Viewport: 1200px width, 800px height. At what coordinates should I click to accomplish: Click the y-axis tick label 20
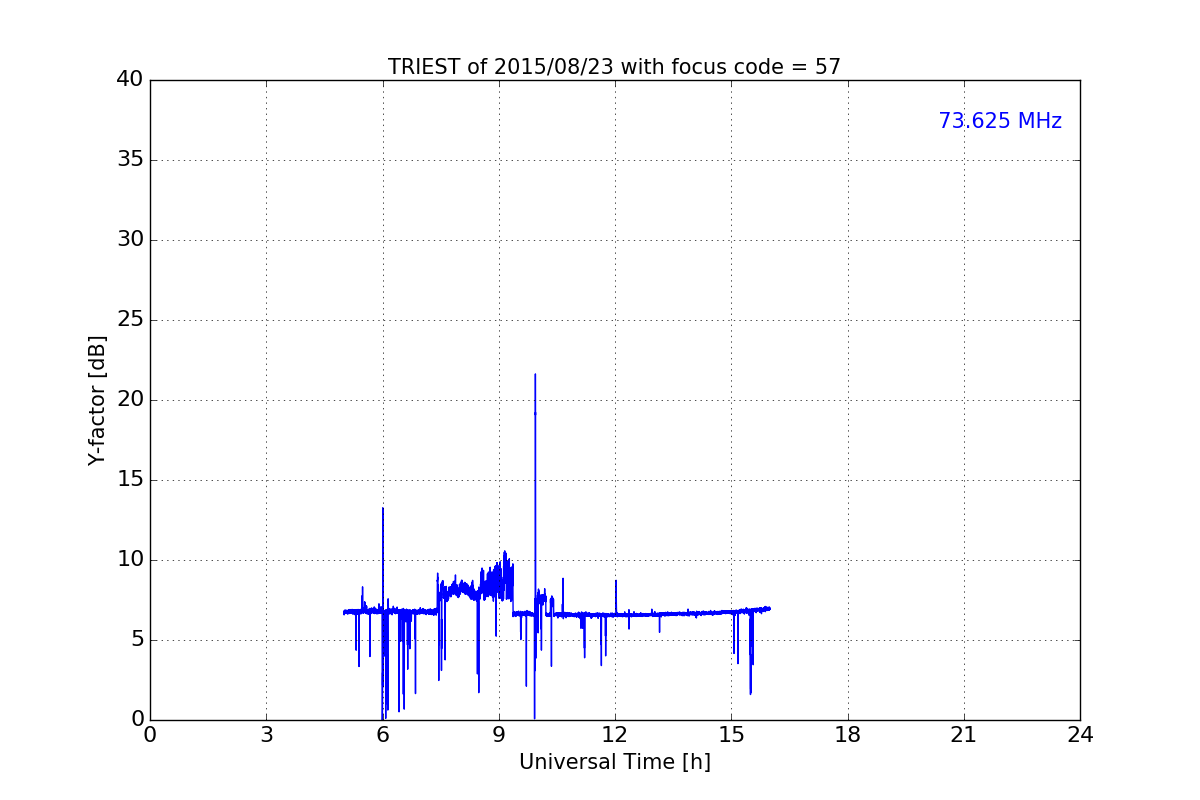[129, 400]
